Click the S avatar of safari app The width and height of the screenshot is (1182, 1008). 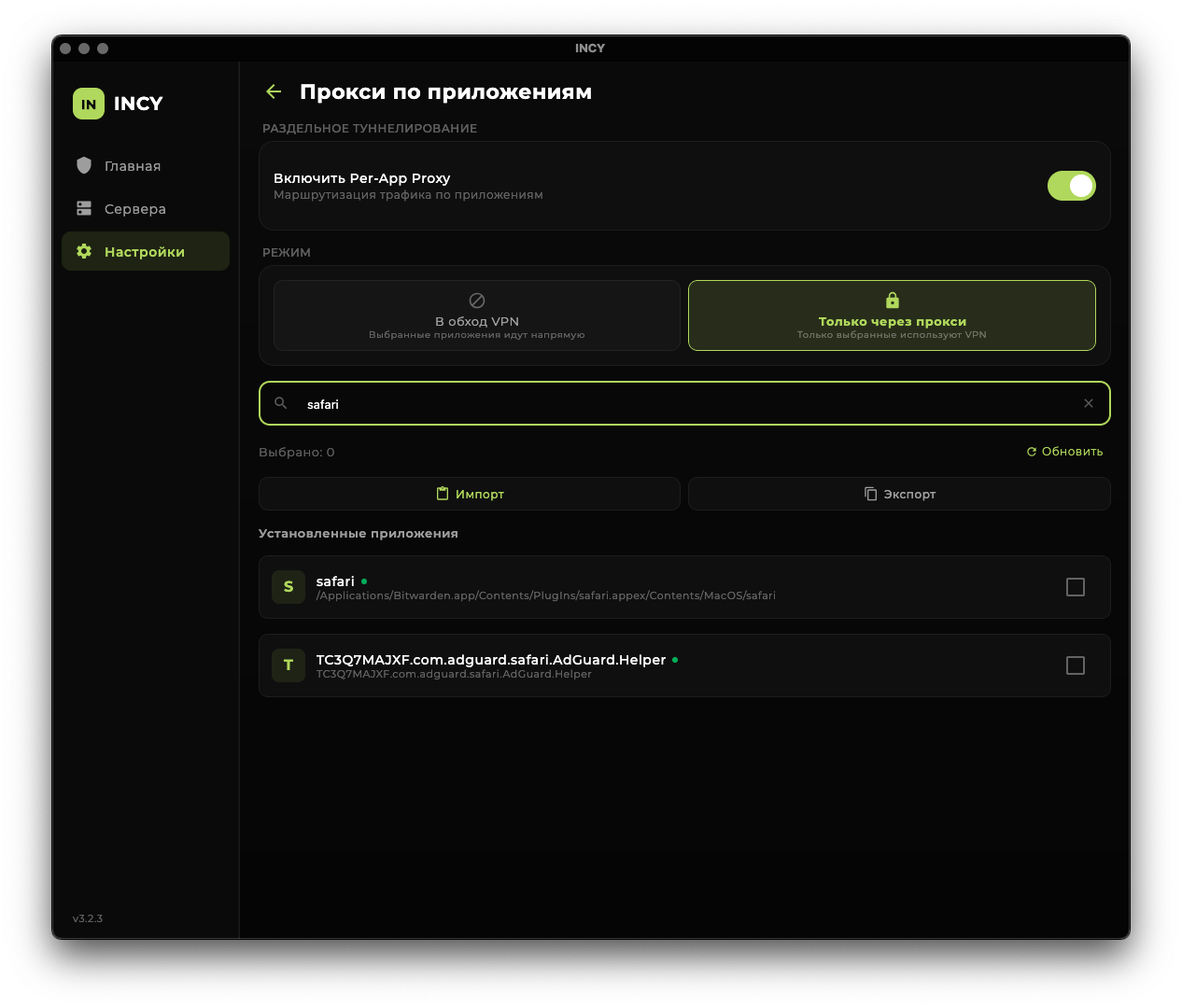click(288, 587)
